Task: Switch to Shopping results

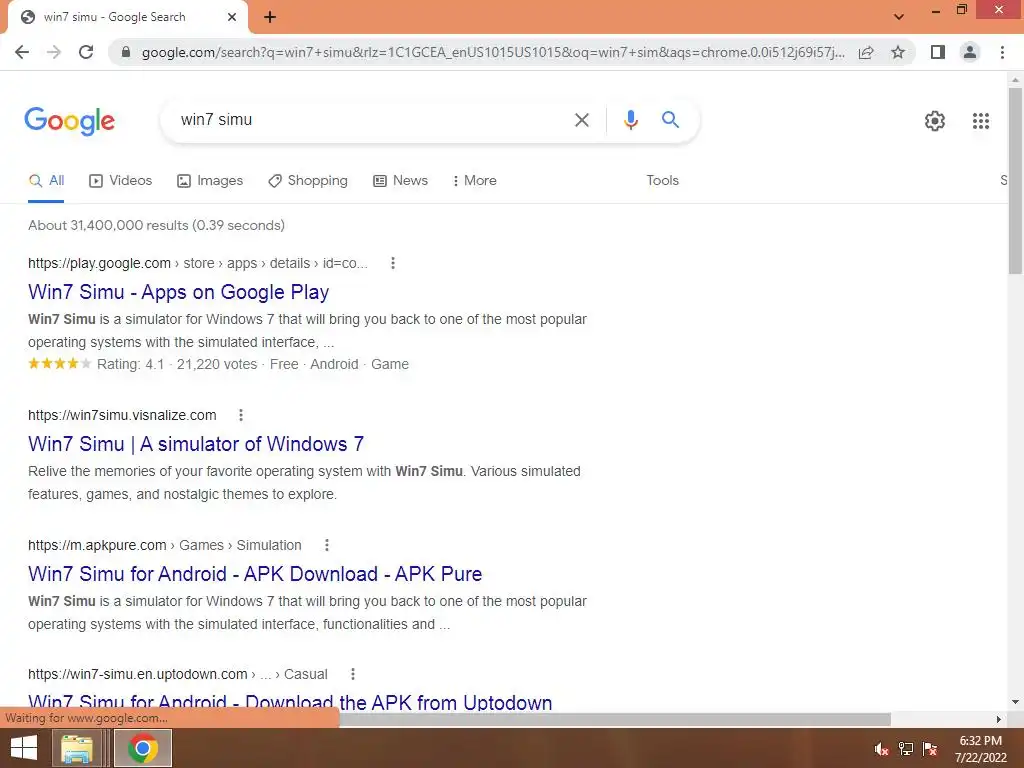Action: pyautogui.click(x=308, y=181)
